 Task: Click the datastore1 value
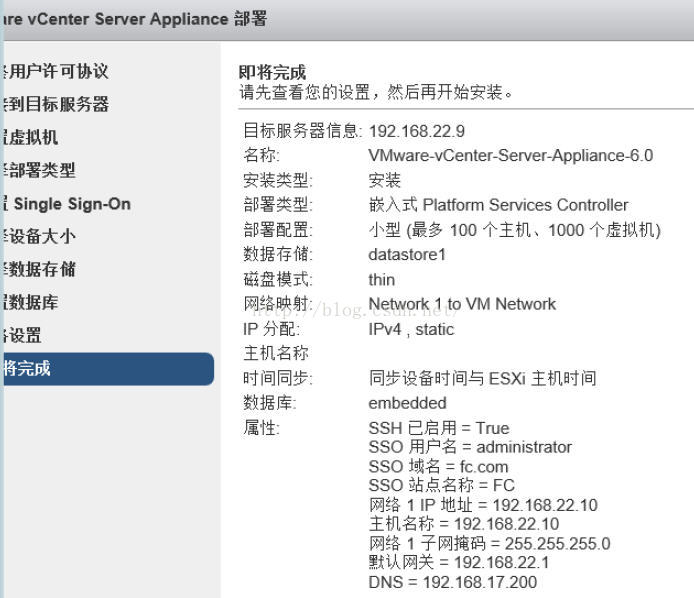coord(407,255)
